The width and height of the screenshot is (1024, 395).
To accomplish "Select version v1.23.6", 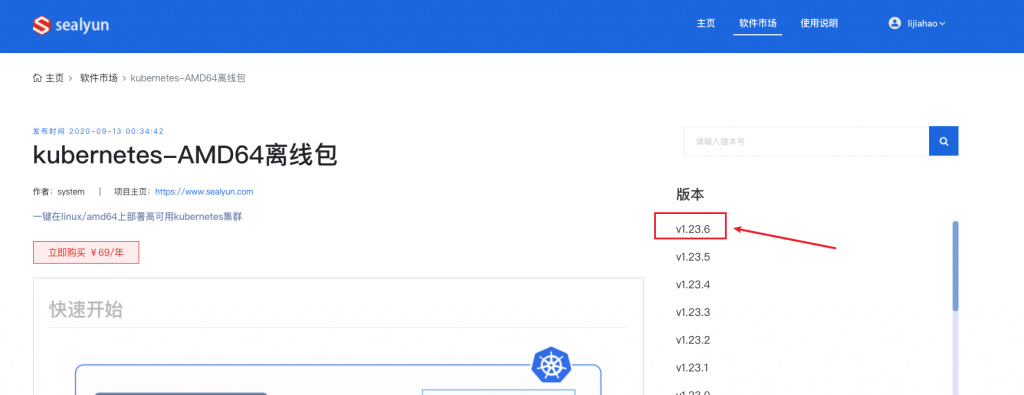I will 693,229.
